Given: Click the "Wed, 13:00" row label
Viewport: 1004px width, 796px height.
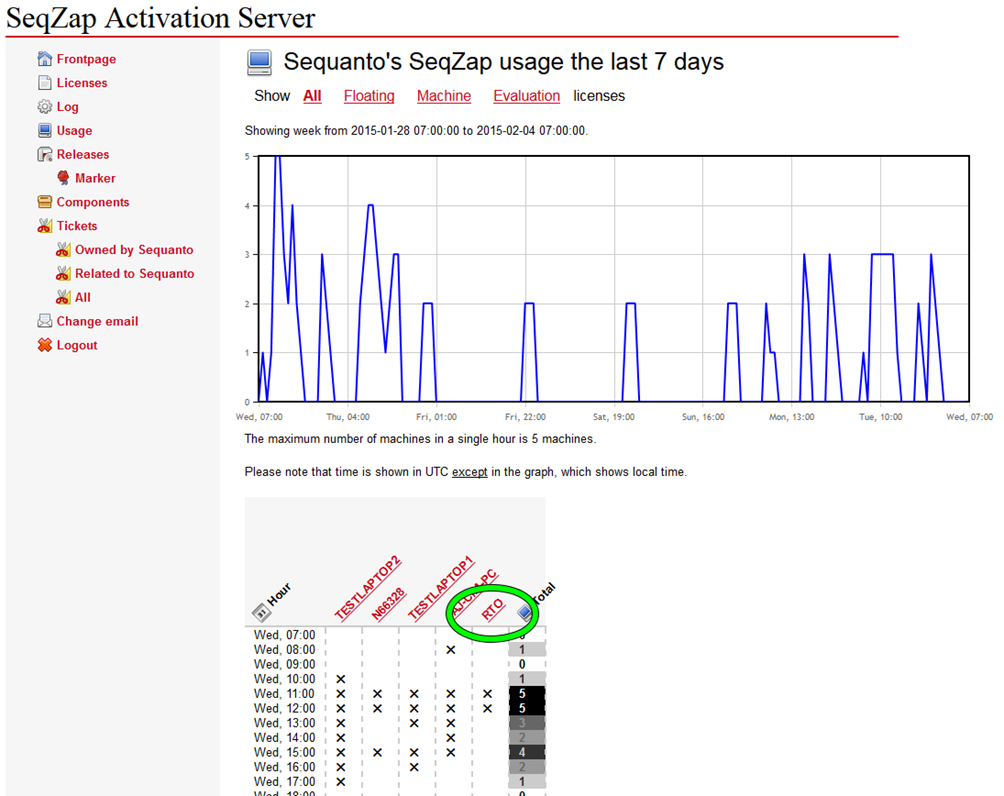Looking at the screenshot, I should 284,723.
